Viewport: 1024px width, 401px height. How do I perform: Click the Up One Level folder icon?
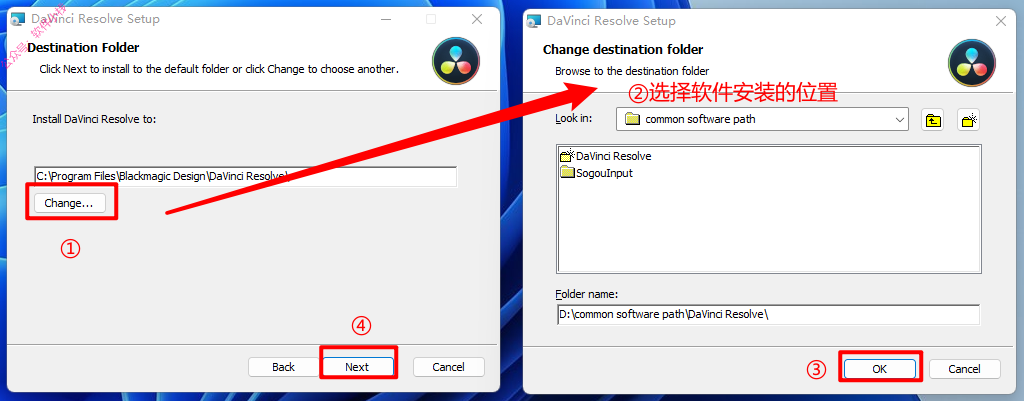(x=933, y=120)
